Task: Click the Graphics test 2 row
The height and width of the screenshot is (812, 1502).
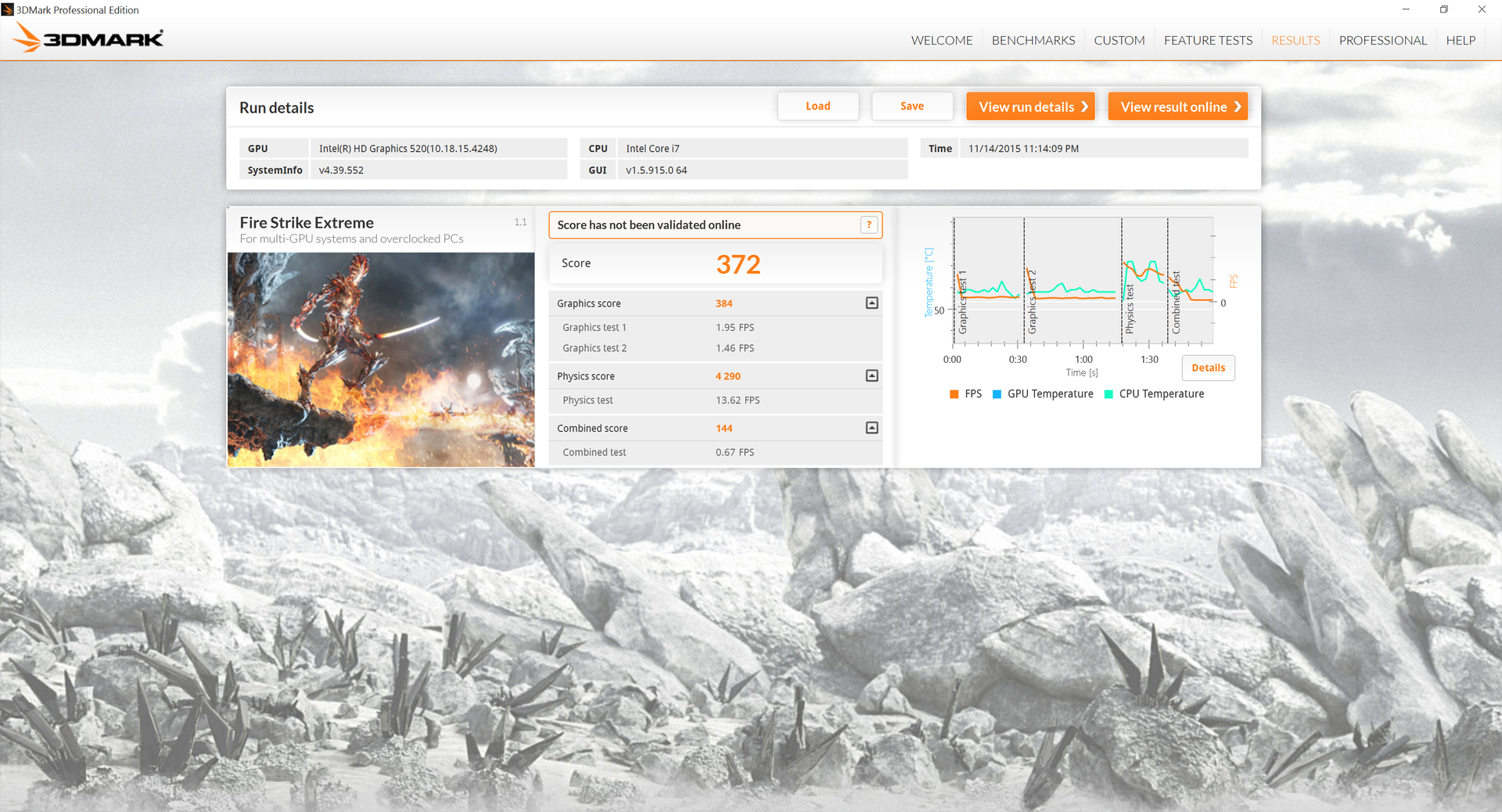Action: [715, 348]
